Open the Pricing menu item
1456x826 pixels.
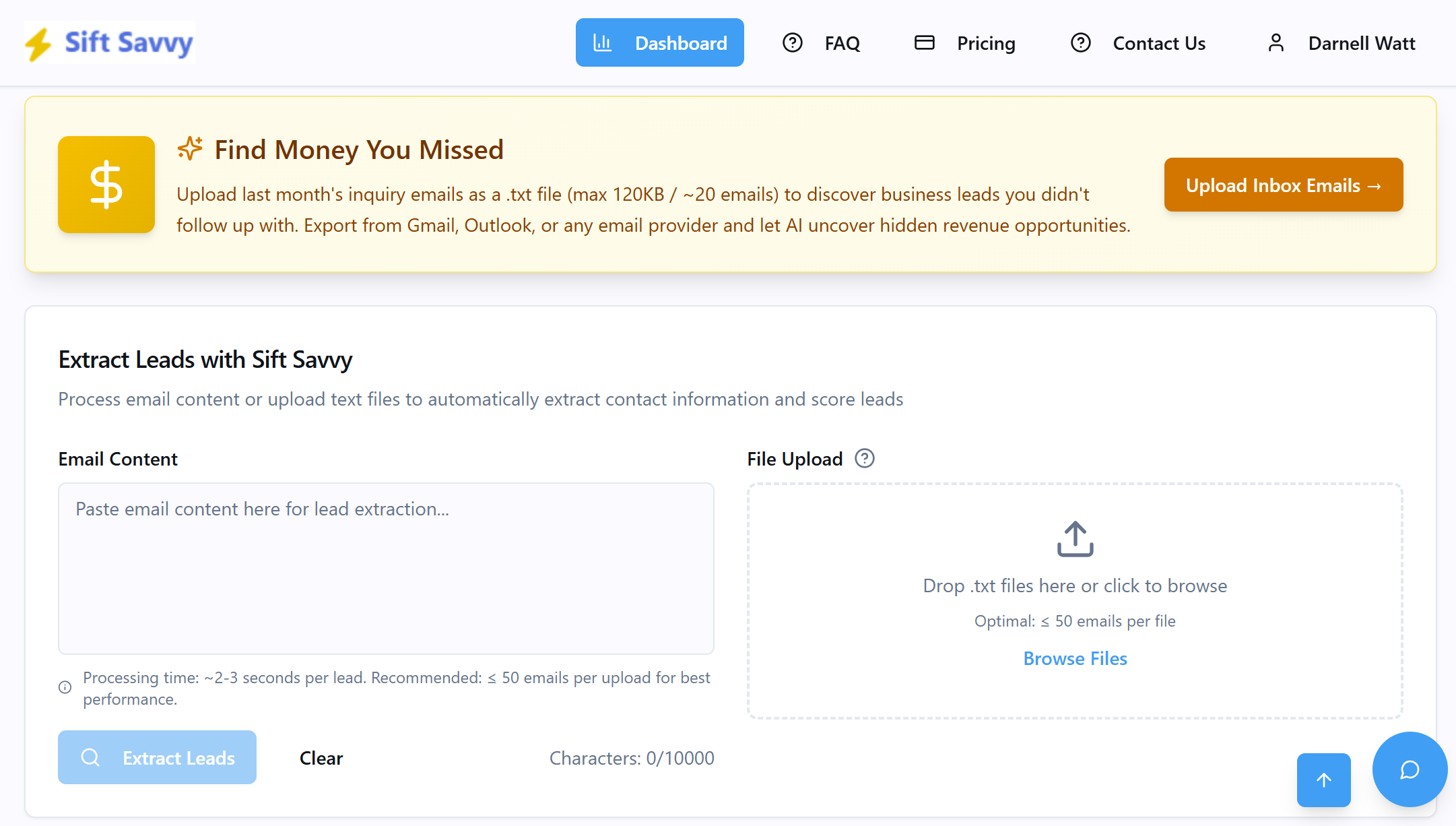click(986, 43)
